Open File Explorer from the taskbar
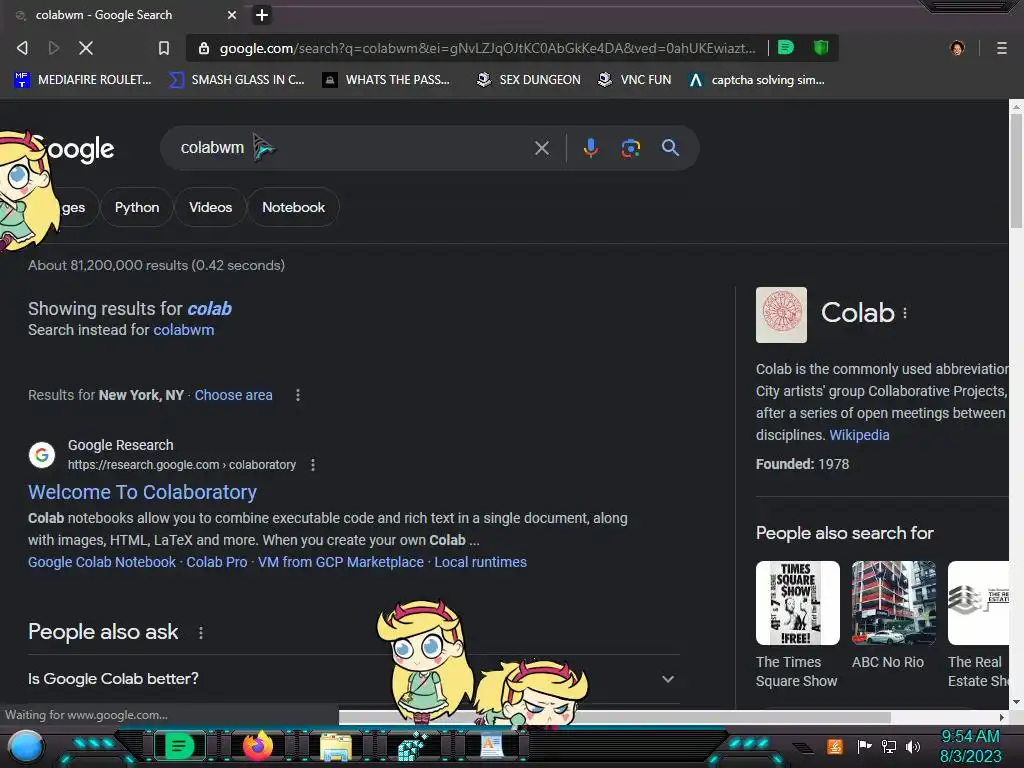Viewport: 1024px width, 768px height. pos(336,747)
